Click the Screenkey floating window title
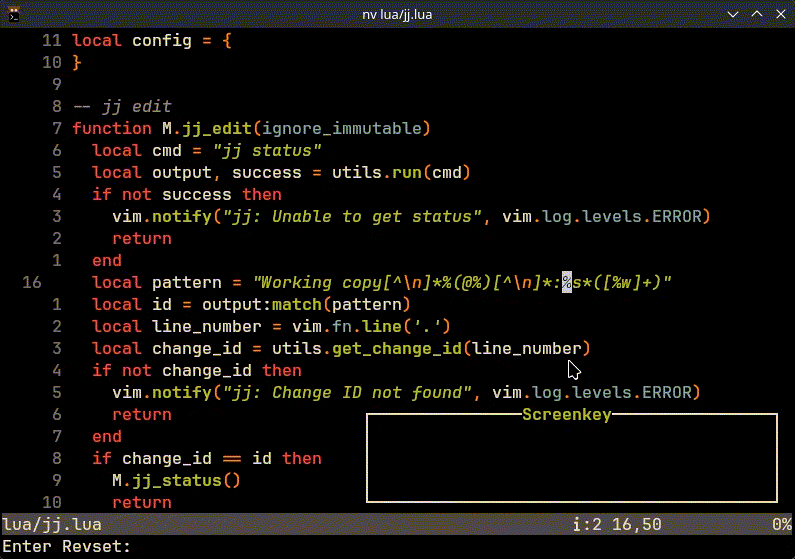 click(566, 414)
